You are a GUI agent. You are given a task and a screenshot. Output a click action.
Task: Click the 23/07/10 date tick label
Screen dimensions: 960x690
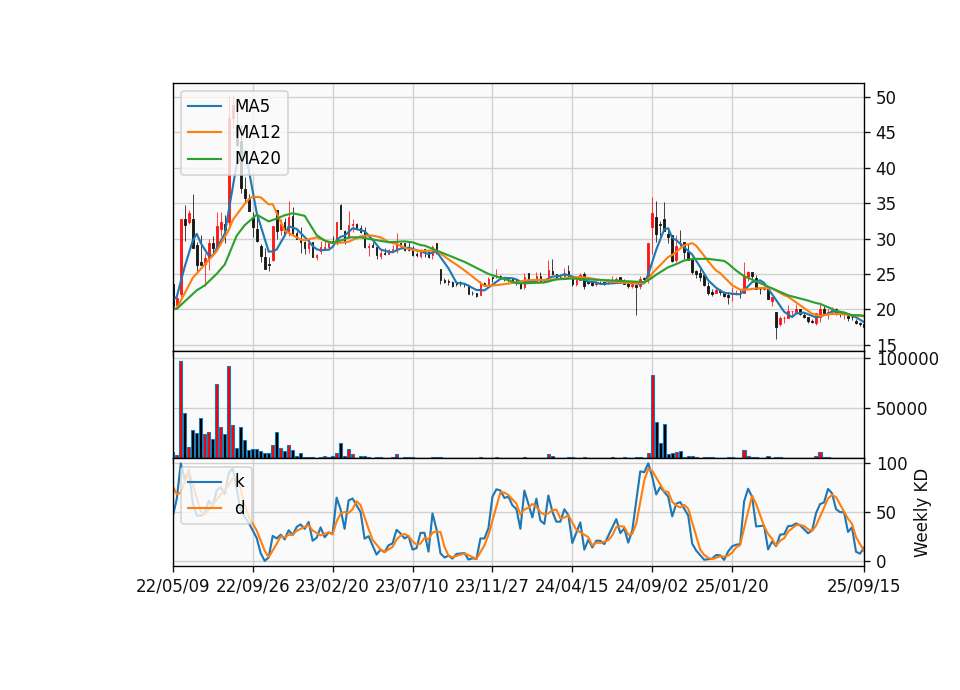tap(412, 586)
